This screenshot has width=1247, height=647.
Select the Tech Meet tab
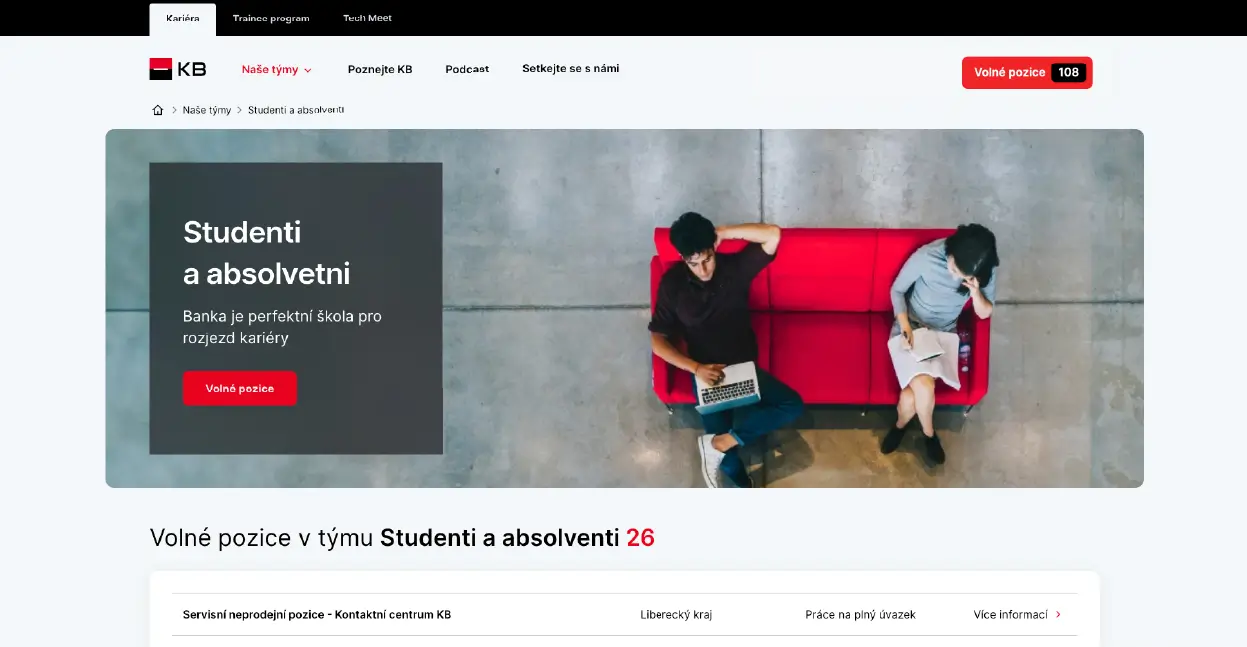367,18
